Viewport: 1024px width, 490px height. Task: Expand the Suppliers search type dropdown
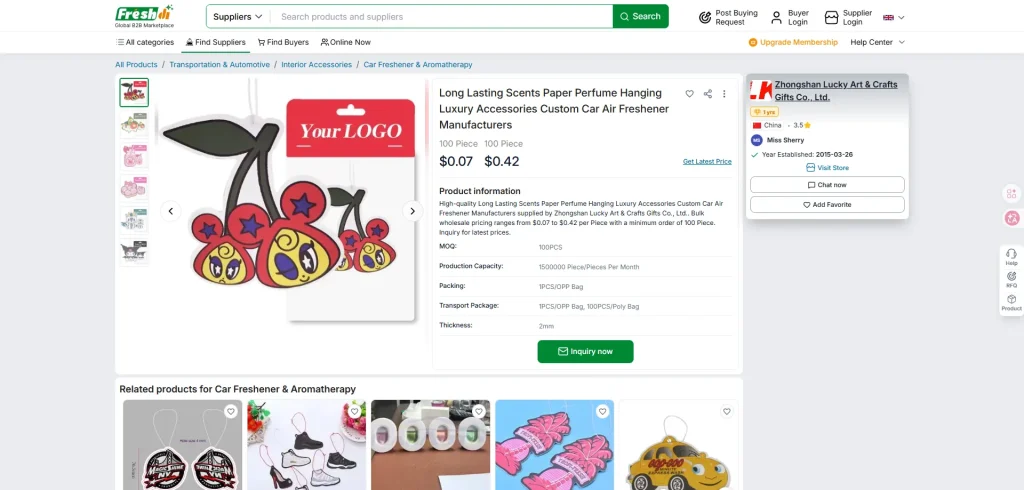point(238,16)
